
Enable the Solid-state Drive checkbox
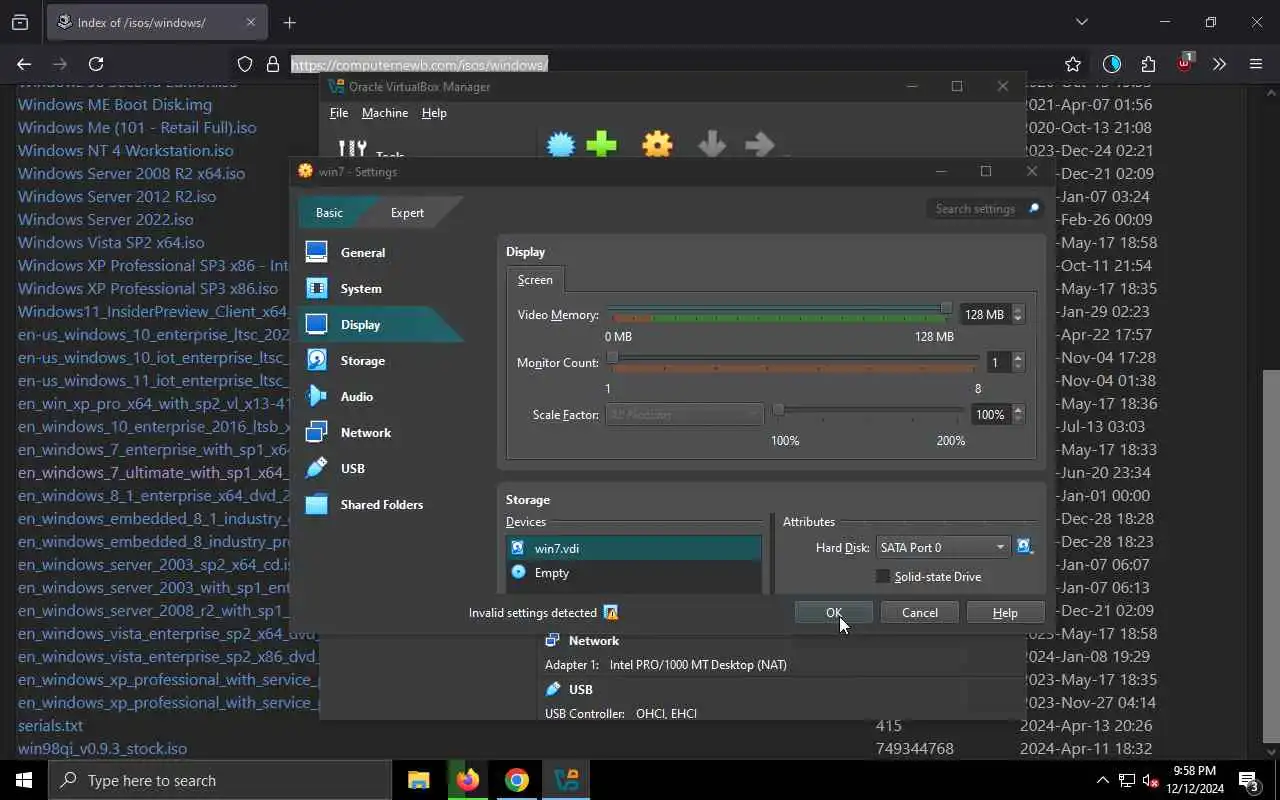coord(882,576)
